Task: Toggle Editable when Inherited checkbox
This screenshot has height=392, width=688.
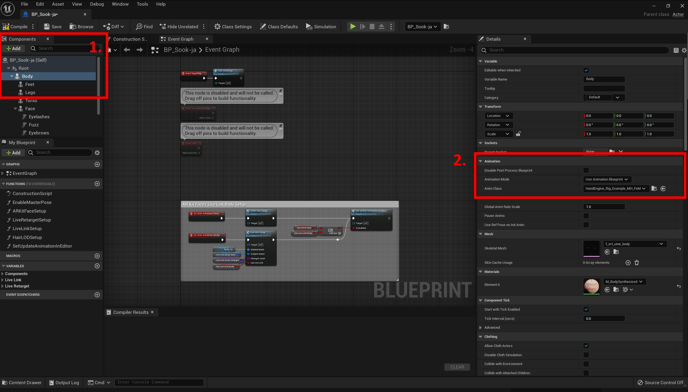Action: coord(586,70)
